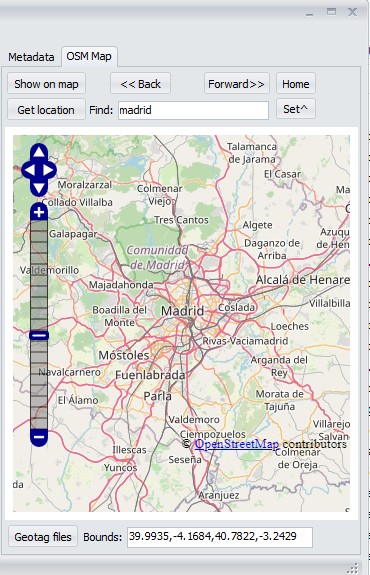This screenshot has width=370, height=575.
Task: Click the Alcalá de Henares label
Action: coord(303,280)
